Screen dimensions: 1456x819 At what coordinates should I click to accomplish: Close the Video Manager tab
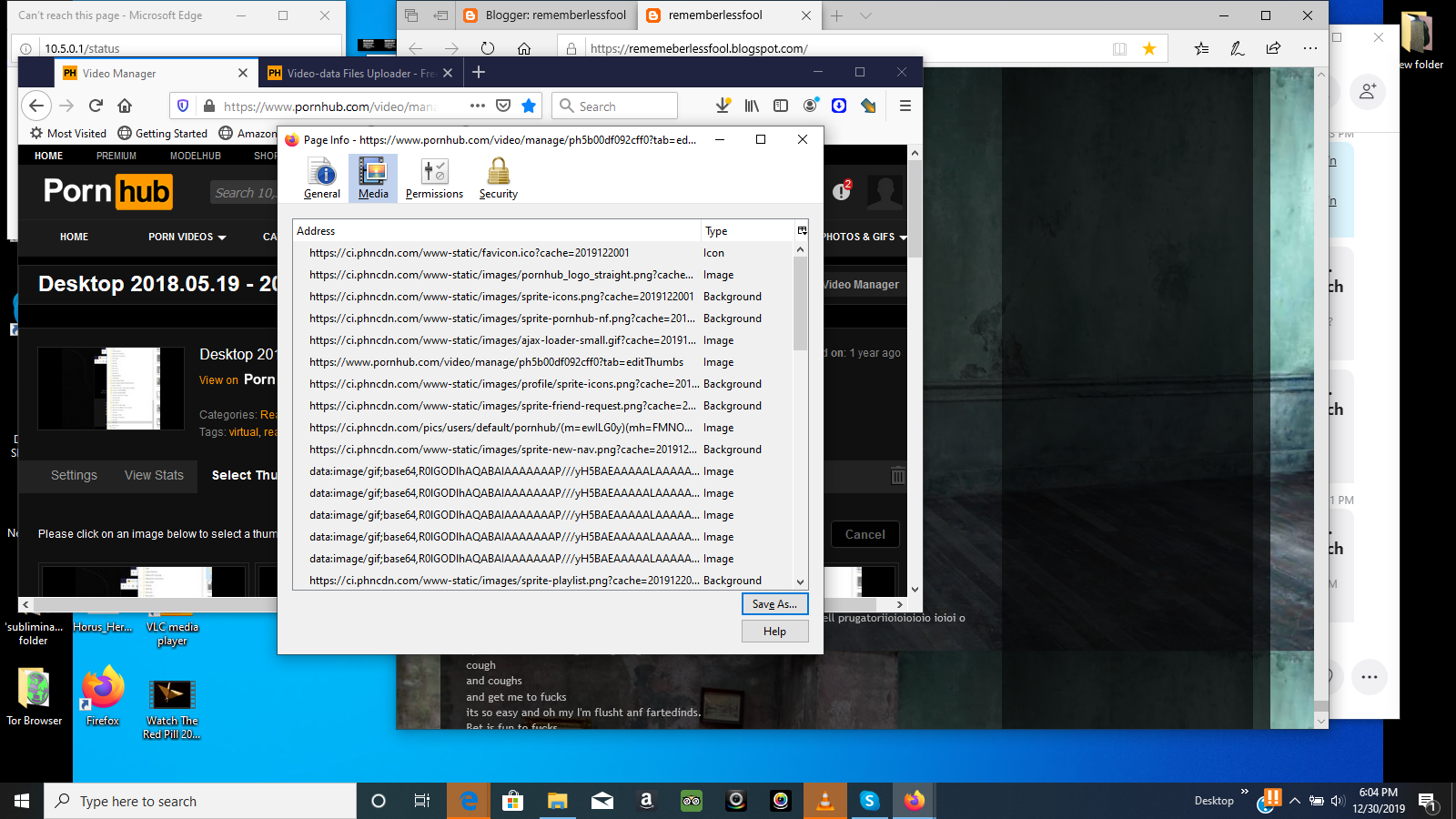point(242,73)
